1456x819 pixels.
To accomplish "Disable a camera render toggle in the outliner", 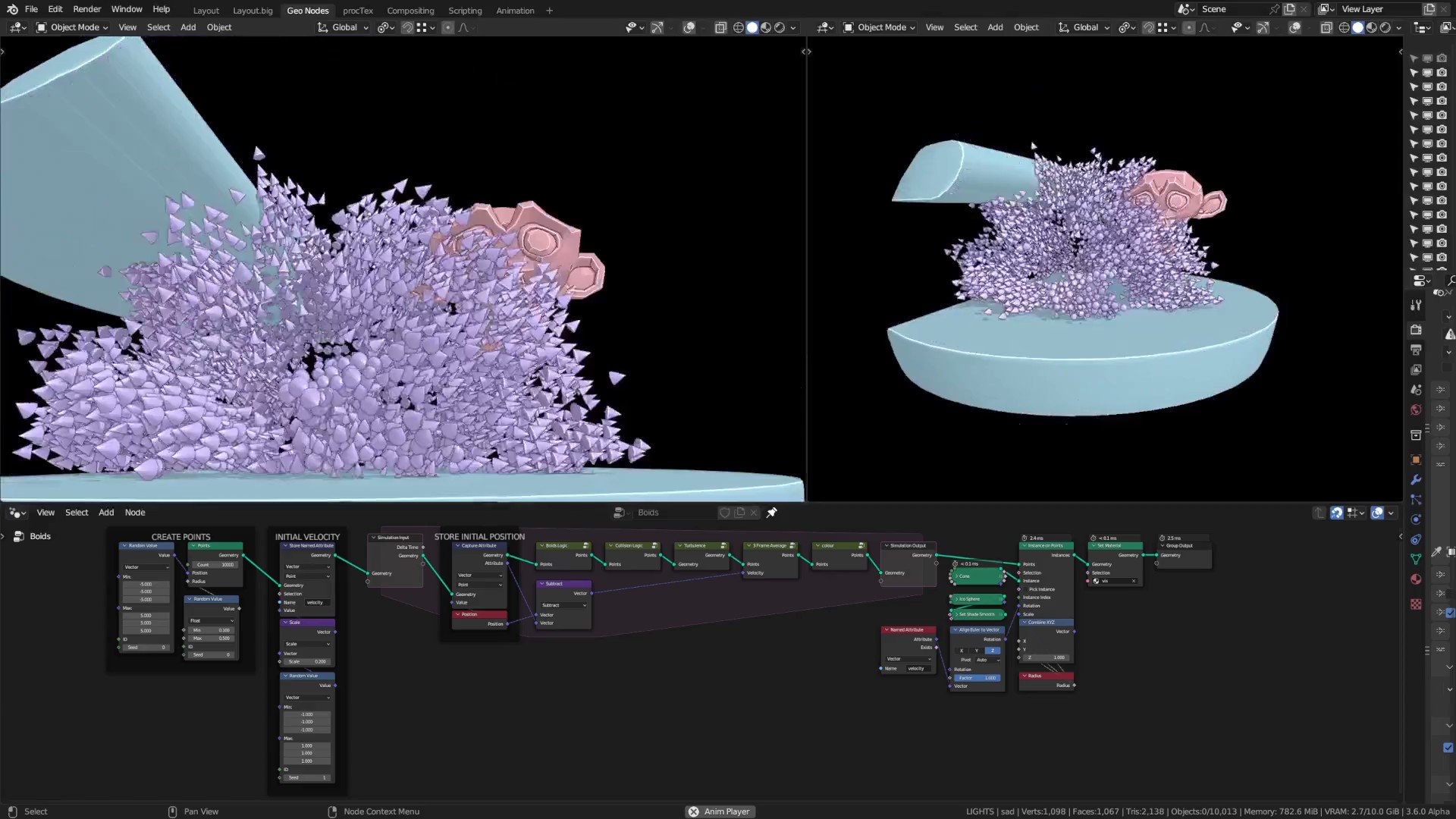I will tap(1442, 73).
